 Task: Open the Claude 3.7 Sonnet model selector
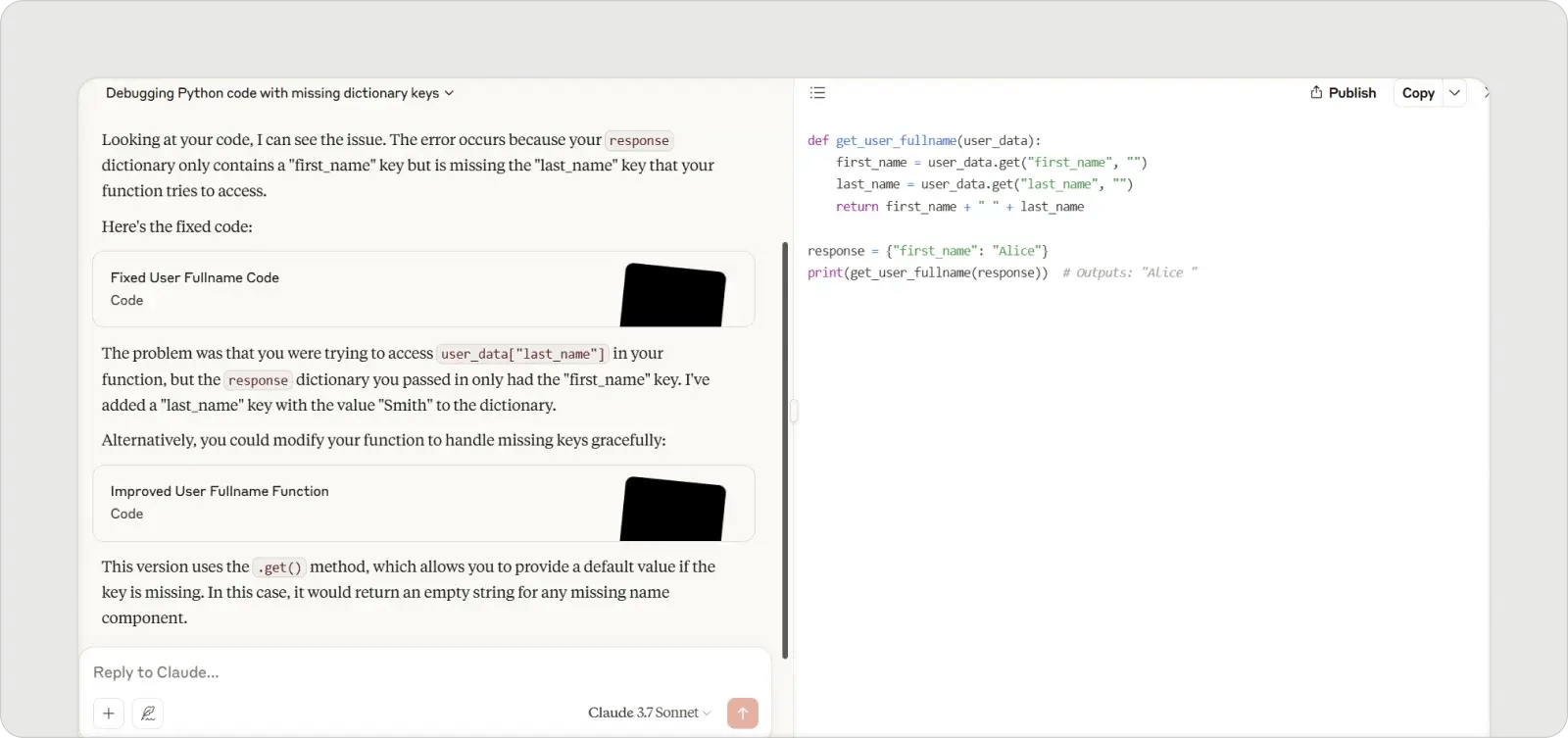[x=649, y=713]
